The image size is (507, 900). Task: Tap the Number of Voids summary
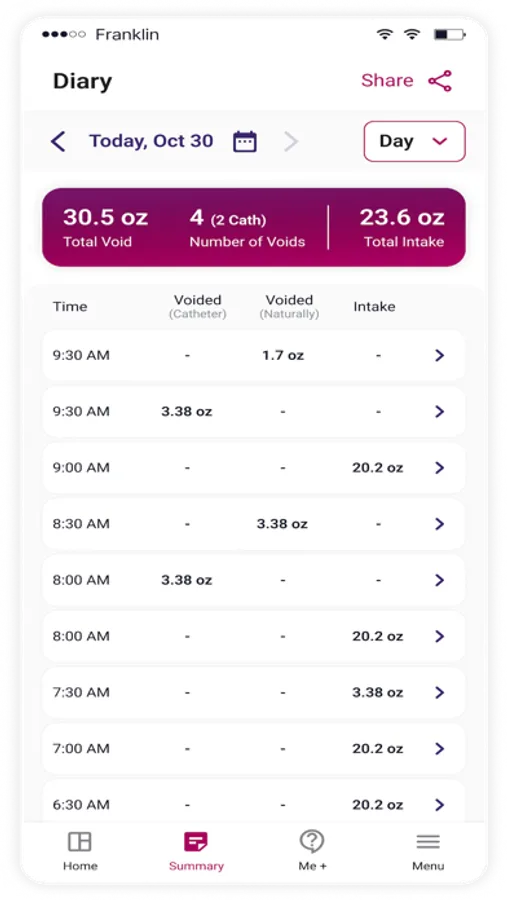[247, 227]
